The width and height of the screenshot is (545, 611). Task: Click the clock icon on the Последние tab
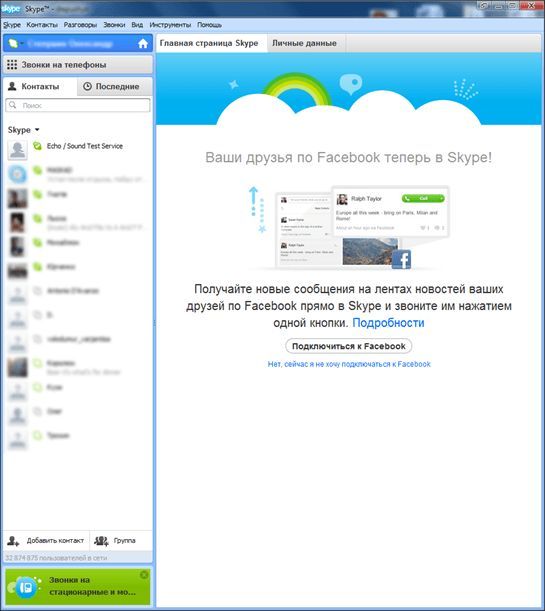(x=87, y=86)
